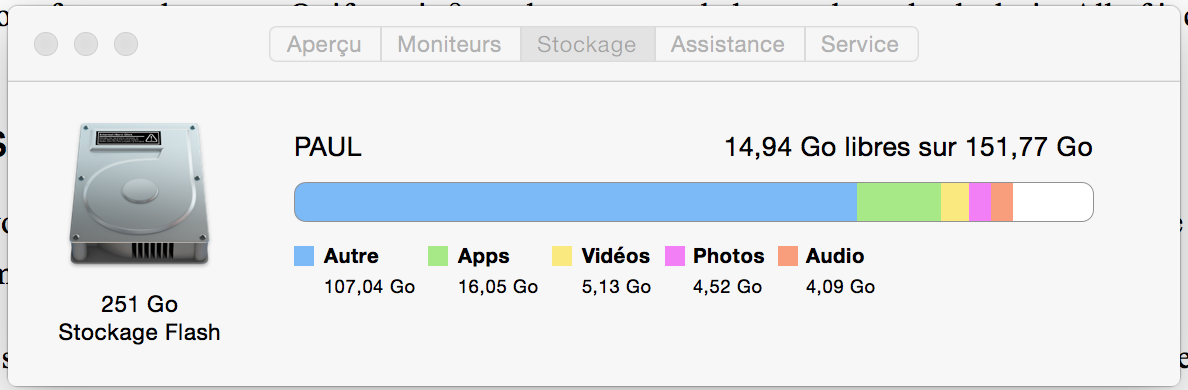
Task: Click the orange Audio segment in storage bar
Action: [x=1002, y=202]
